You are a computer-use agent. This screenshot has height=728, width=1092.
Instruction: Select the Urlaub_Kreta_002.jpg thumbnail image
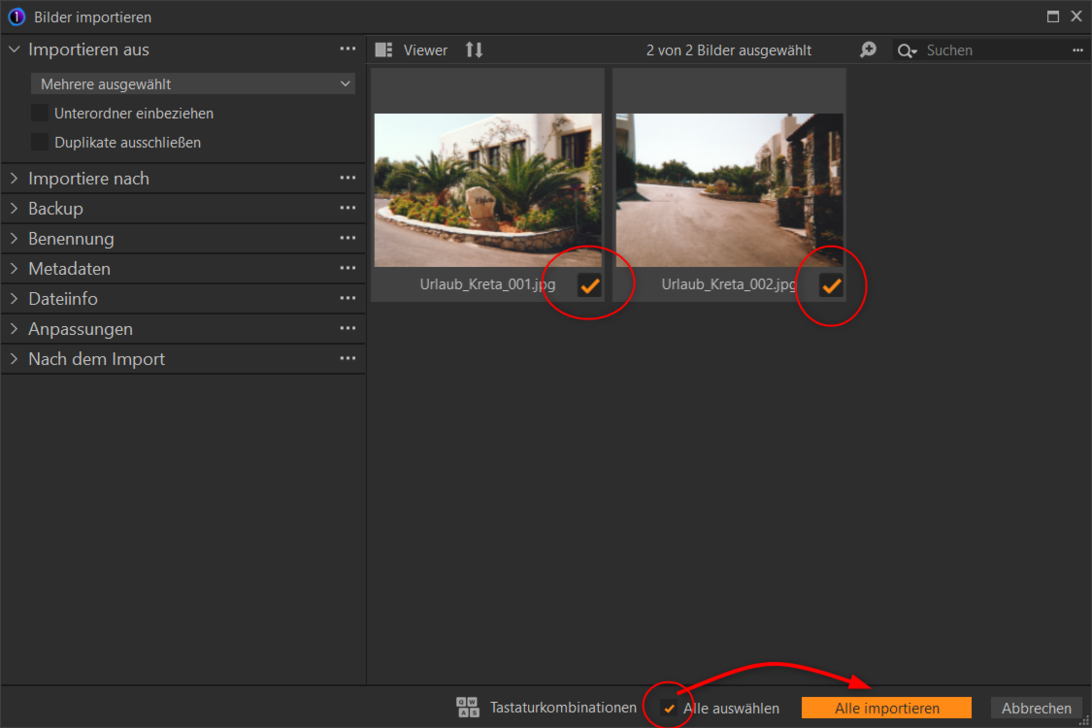point(729,190)
